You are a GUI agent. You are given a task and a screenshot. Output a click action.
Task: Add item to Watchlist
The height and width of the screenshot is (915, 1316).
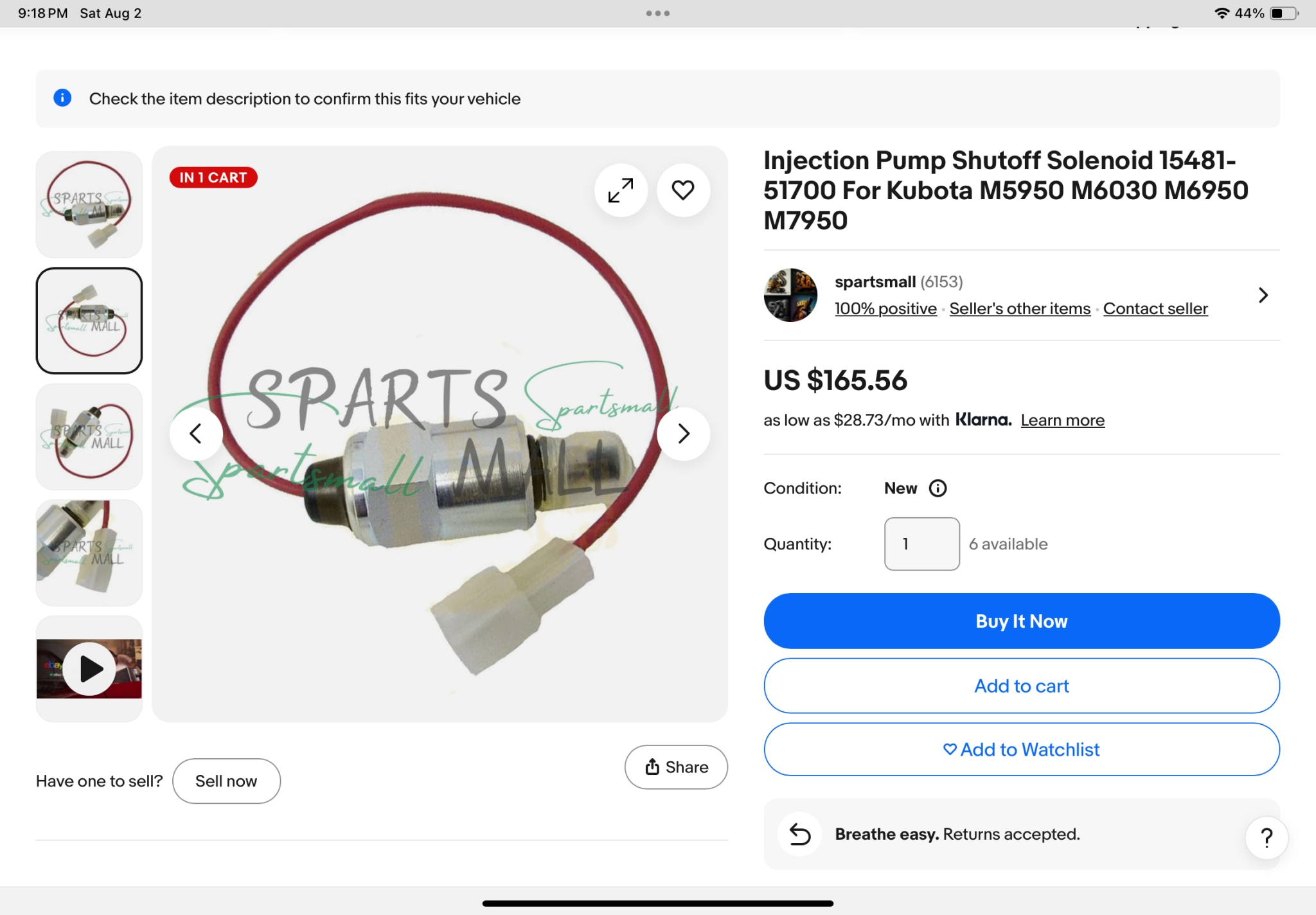(x=1021, y=749)
